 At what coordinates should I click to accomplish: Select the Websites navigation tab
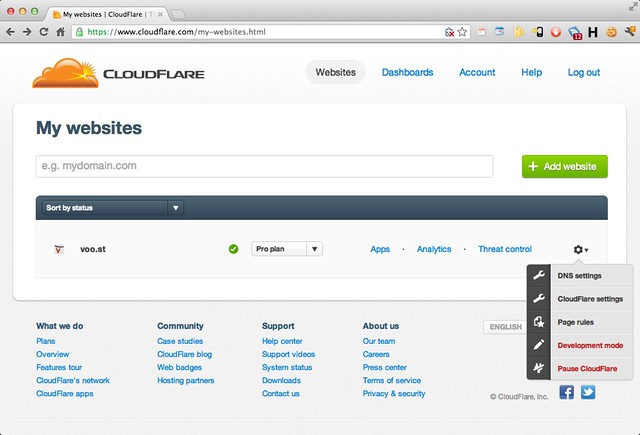336,72
